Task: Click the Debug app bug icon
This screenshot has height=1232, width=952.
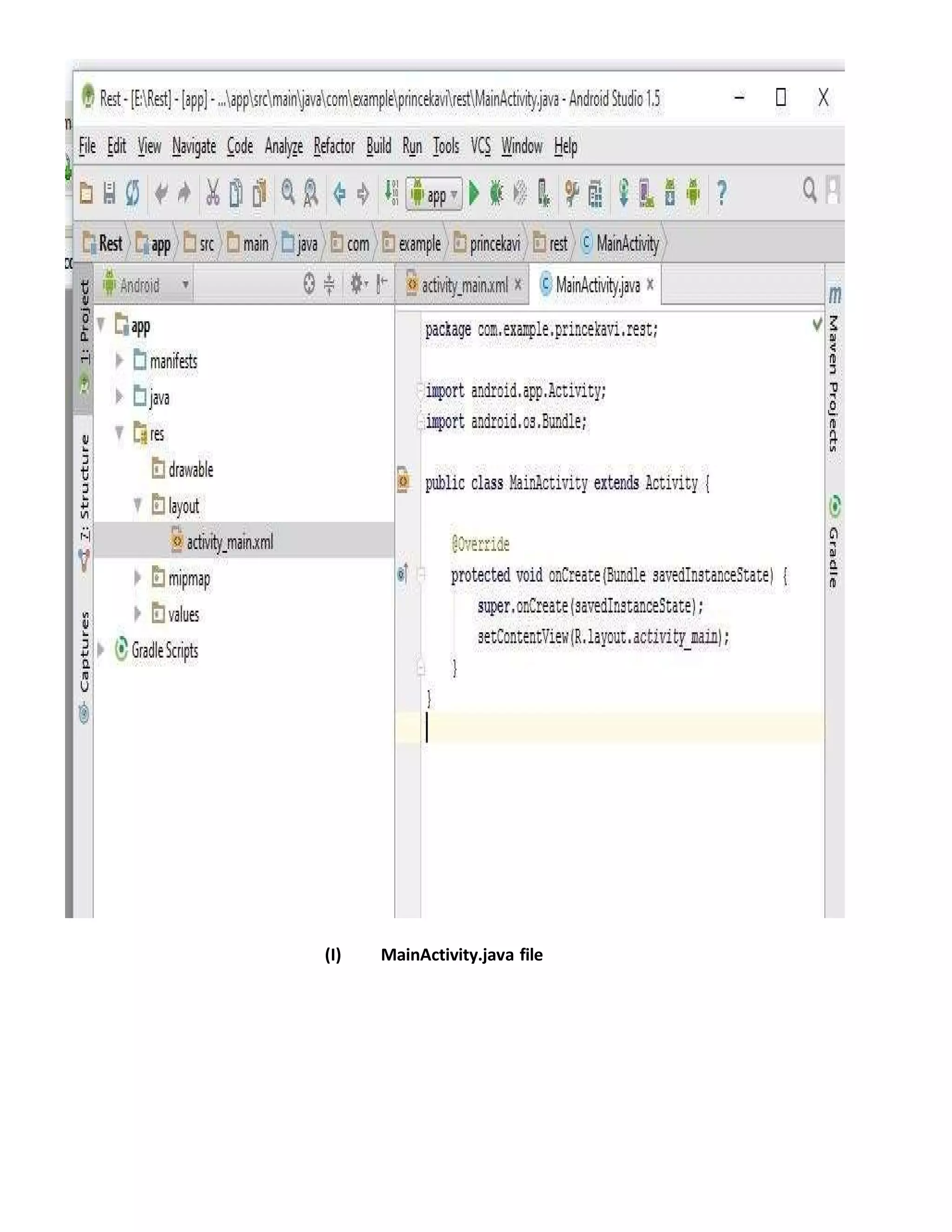Action: (x=496, y=193)
